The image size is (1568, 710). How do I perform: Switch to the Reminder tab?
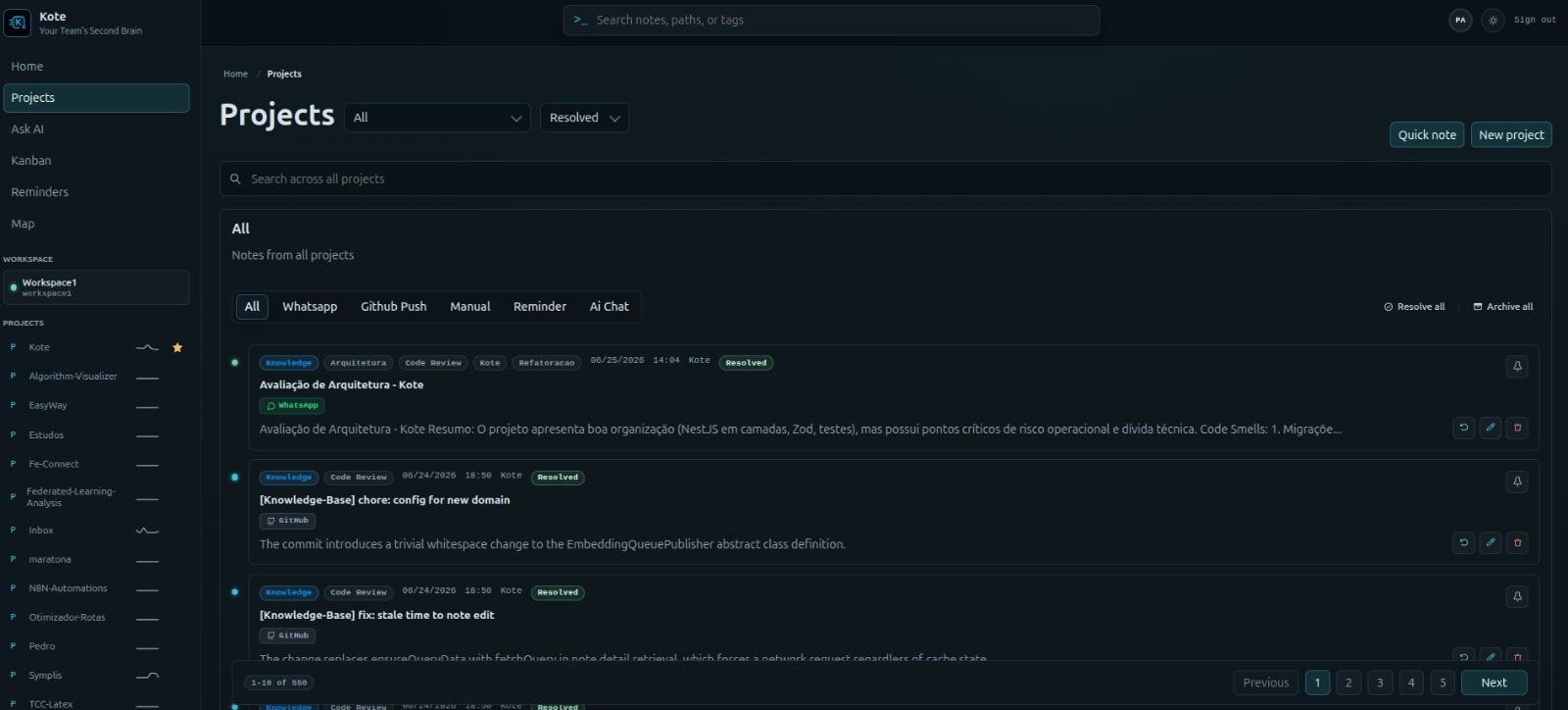click(x=540, y=307)
